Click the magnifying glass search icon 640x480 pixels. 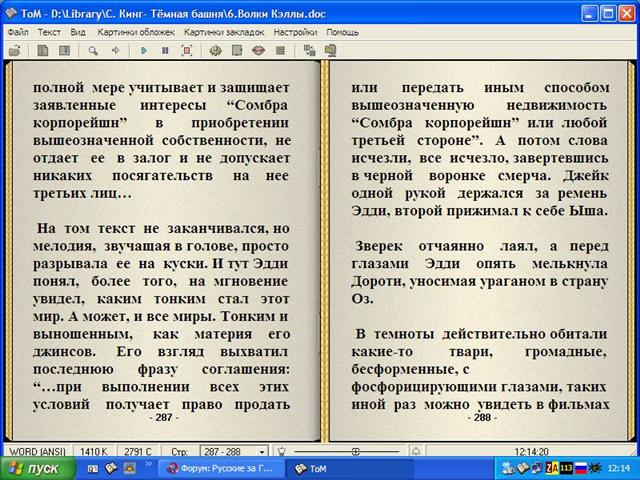[92, 49]
